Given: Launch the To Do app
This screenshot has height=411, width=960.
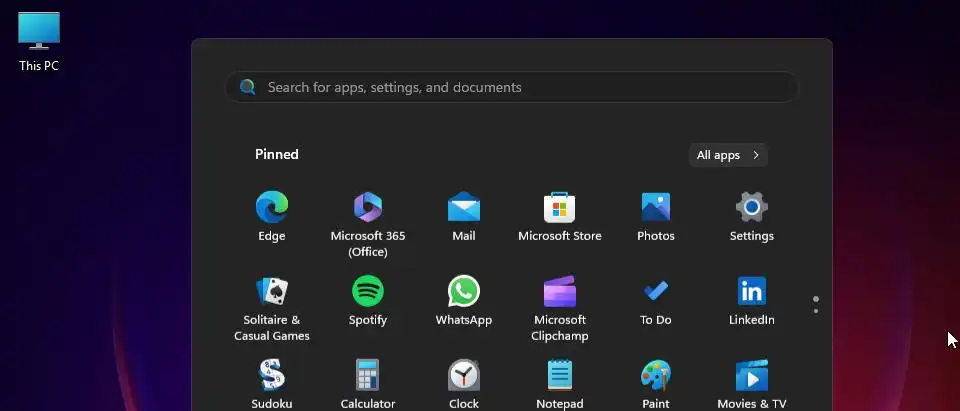Looking at the screenshot, I should [656, 301].
